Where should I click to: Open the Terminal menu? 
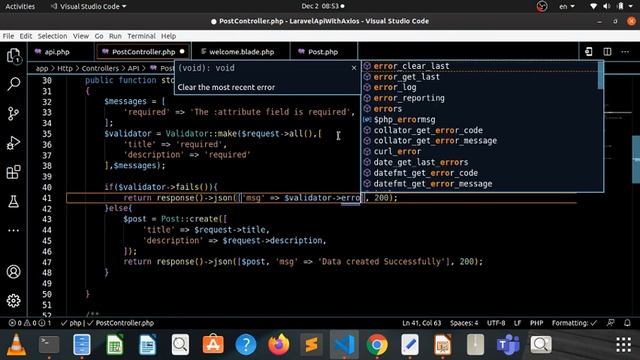pyautogui.click(x=141, y=36)
